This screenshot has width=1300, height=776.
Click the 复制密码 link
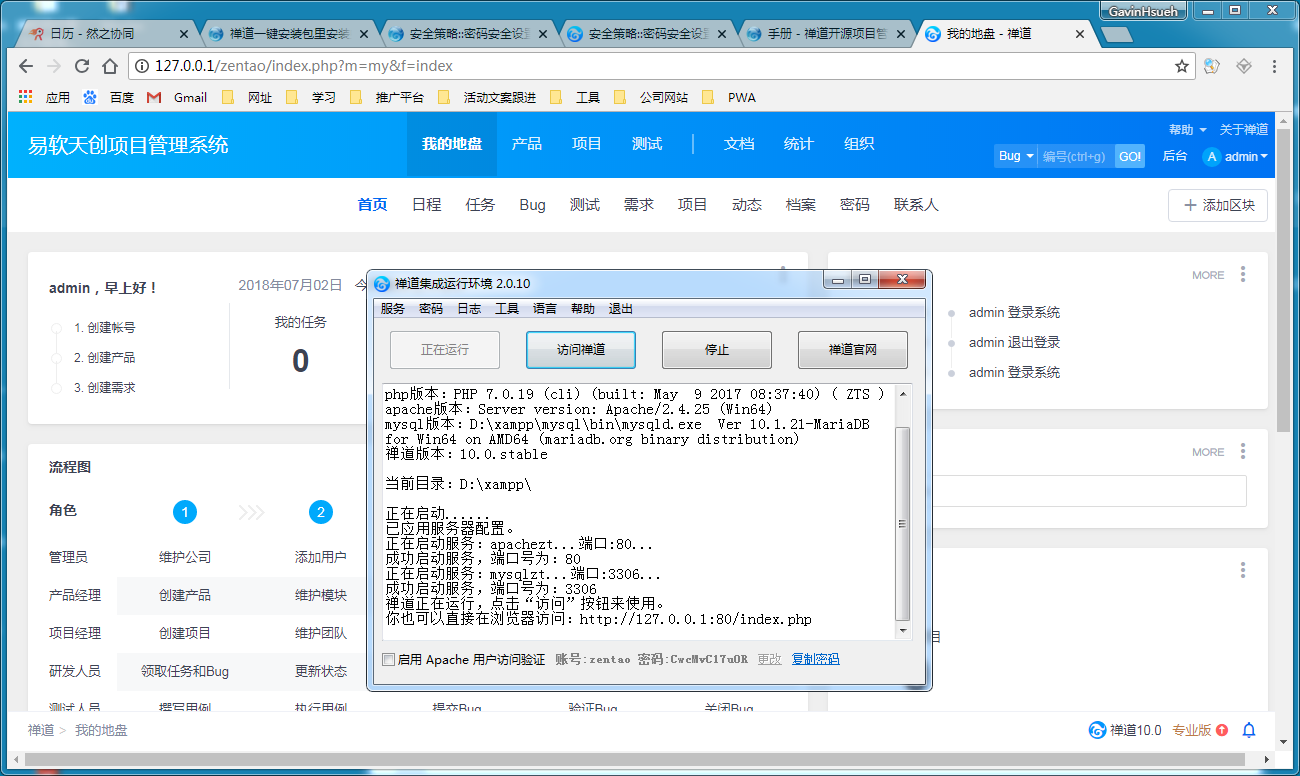815,659
